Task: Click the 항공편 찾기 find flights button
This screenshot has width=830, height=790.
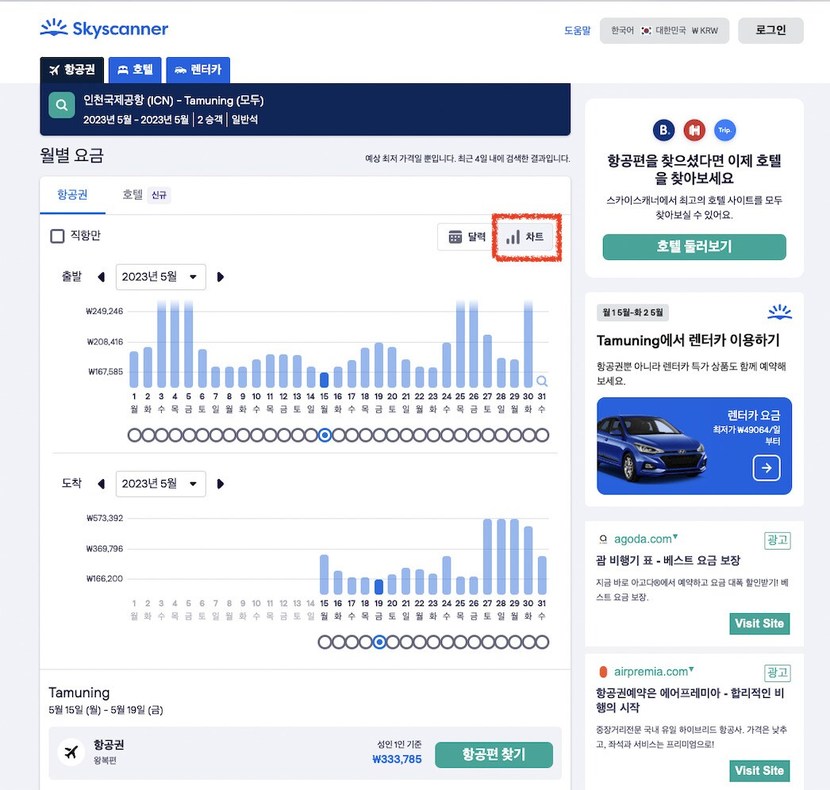Action: point(494,755)
